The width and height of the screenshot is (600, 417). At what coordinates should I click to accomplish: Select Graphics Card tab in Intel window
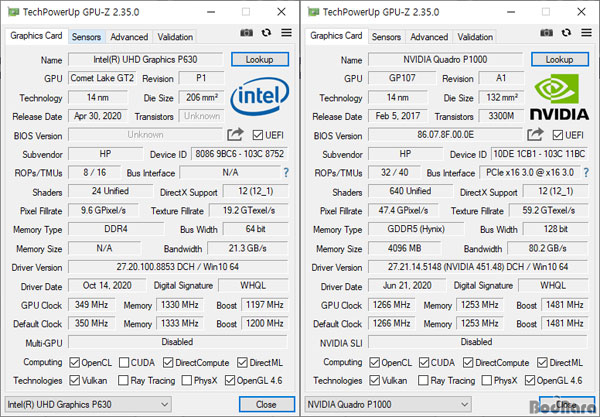click(x=36, y=36)
